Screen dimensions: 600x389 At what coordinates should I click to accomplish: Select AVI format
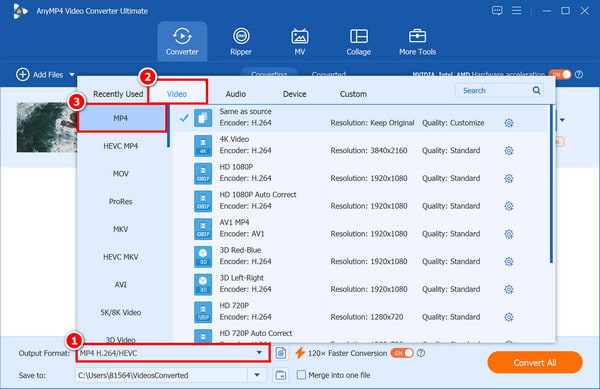[x=121, y=285]
